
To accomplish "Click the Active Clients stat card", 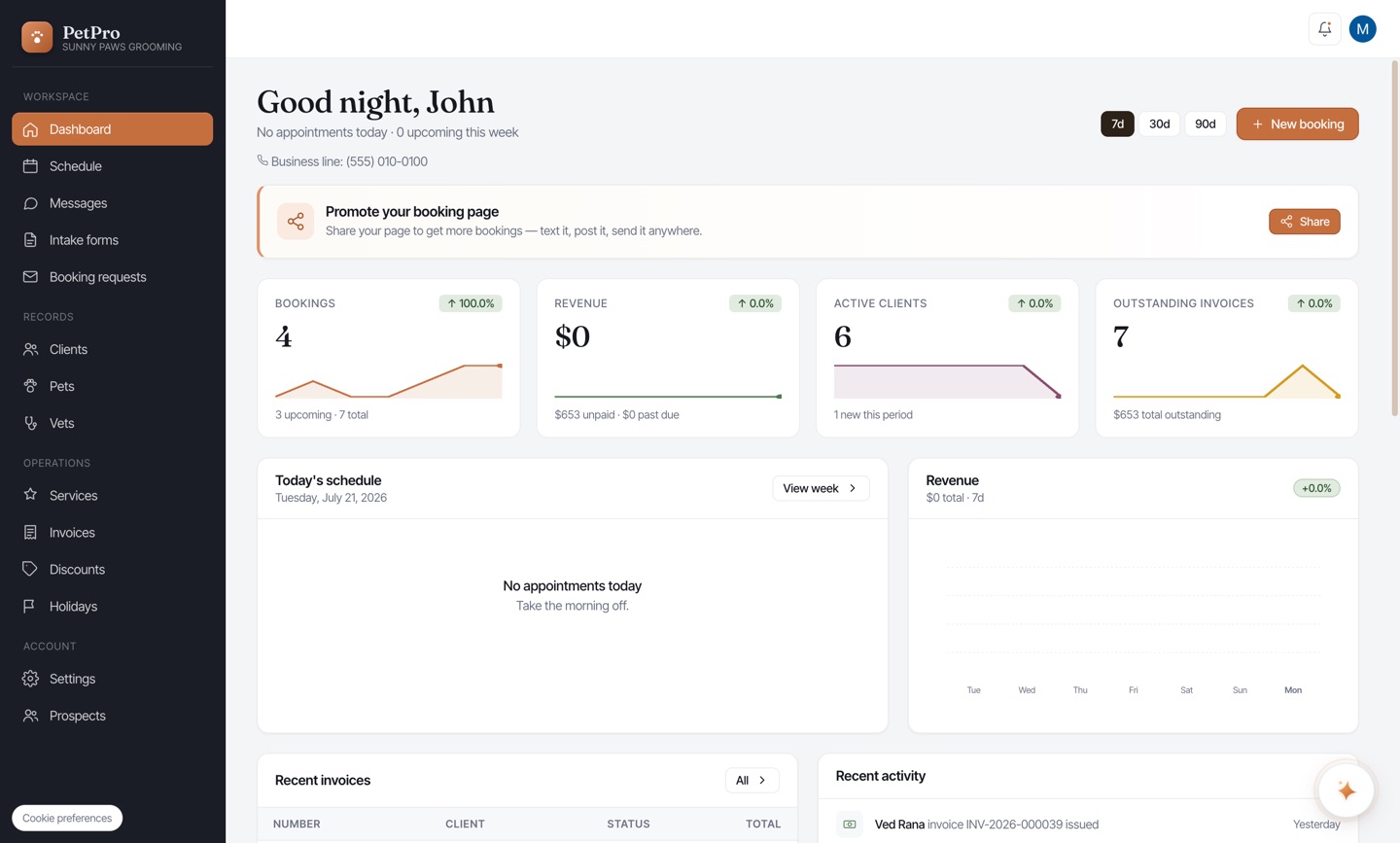I will [x=947, y=358].
